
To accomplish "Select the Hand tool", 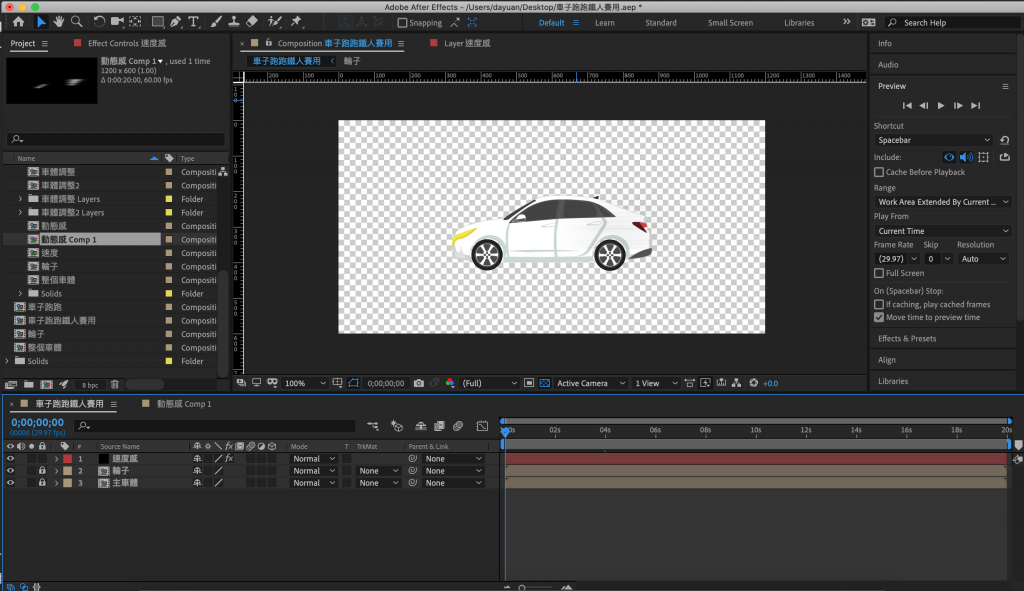I will pyautogui.click(x=59, y=22).
